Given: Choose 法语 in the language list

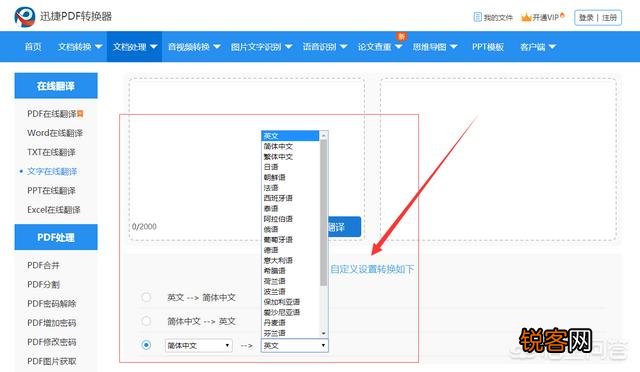Looking at the screenshot, I should (x=290, y=188).
